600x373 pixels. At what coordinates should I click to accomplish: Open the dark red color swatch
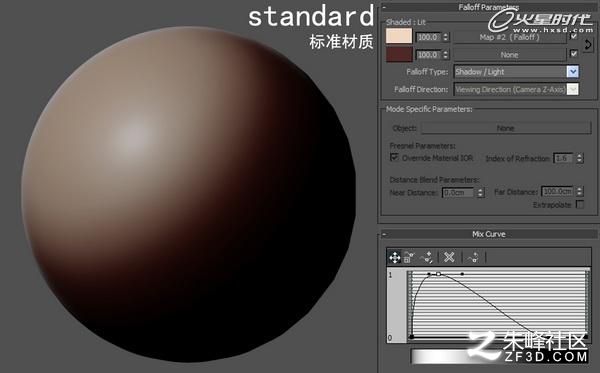399,54
